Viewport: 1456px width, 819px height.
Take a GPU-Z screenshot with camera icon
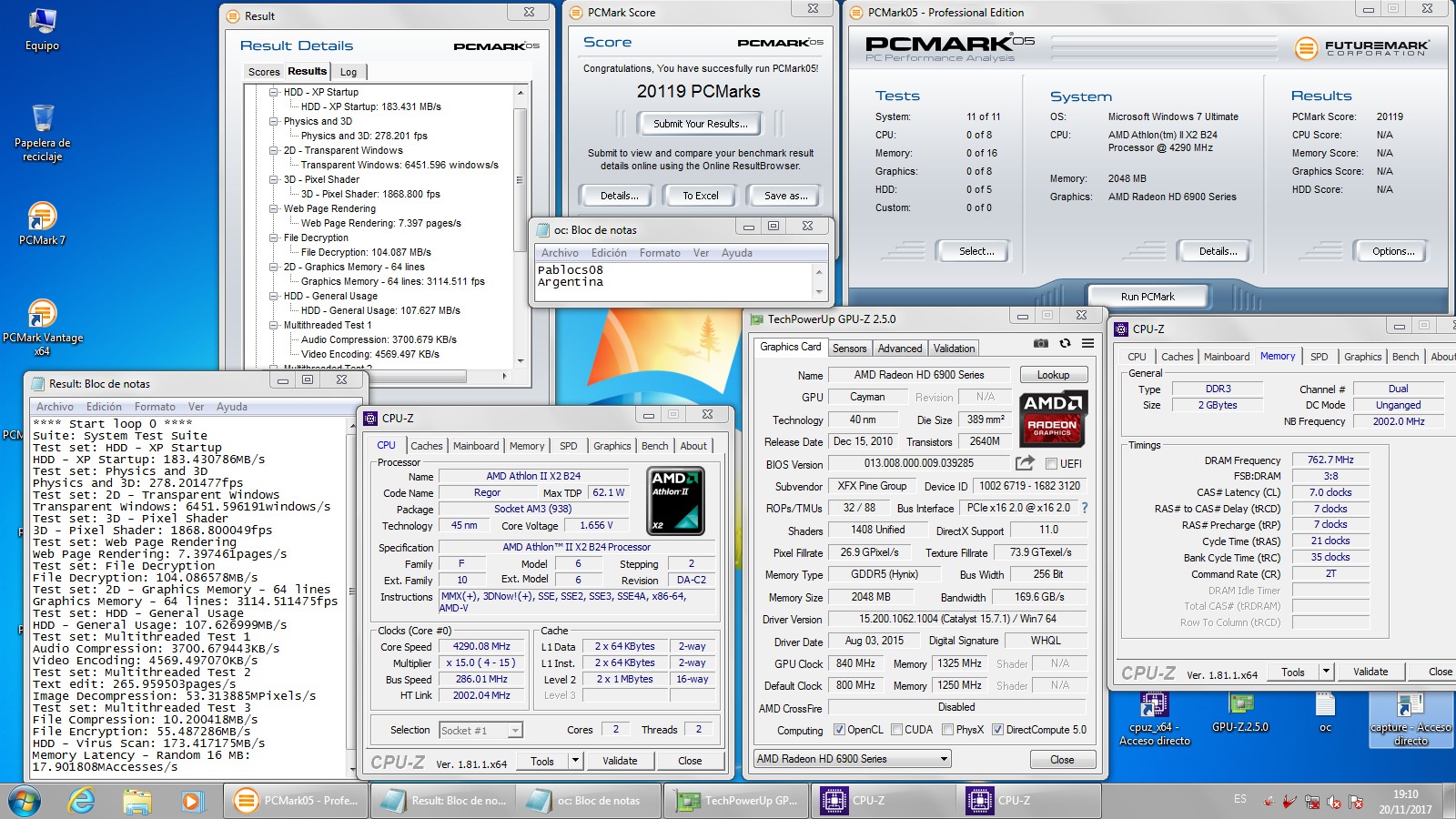(1040, 343)
